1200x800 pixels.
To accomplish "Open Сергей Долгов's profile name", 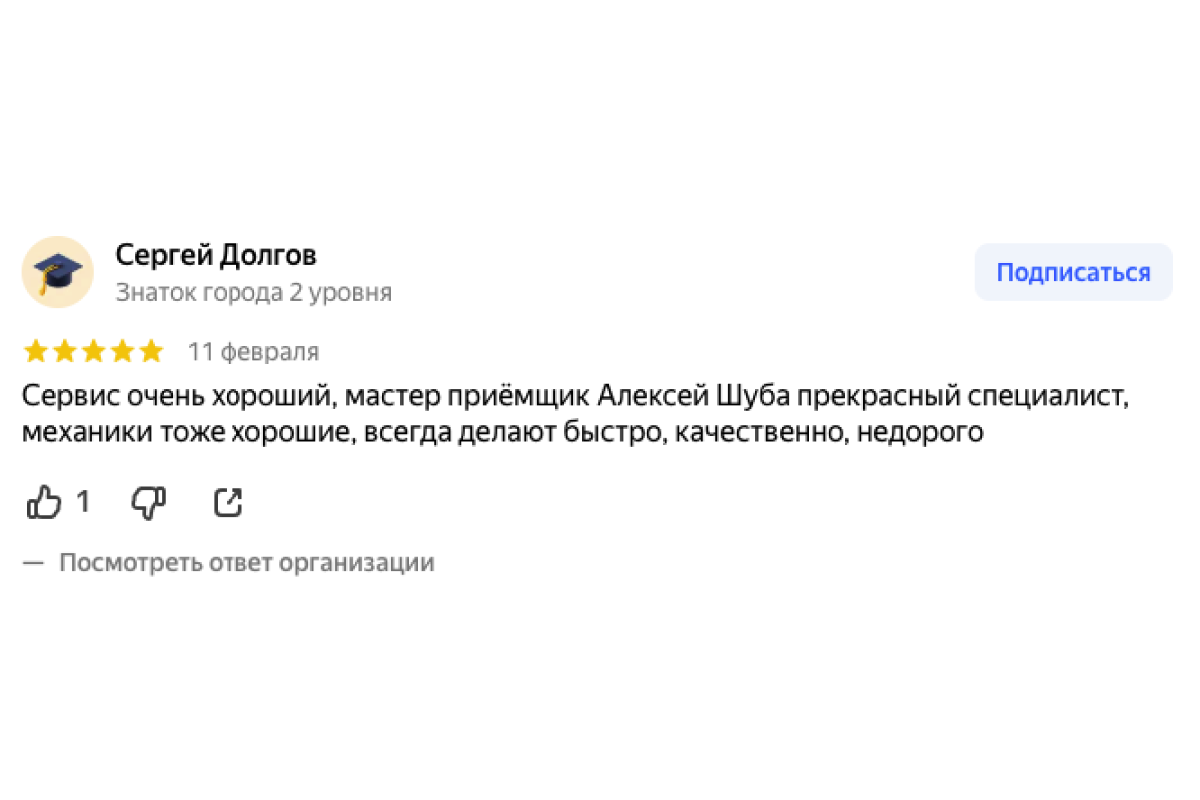I will (x=216, y=255).
